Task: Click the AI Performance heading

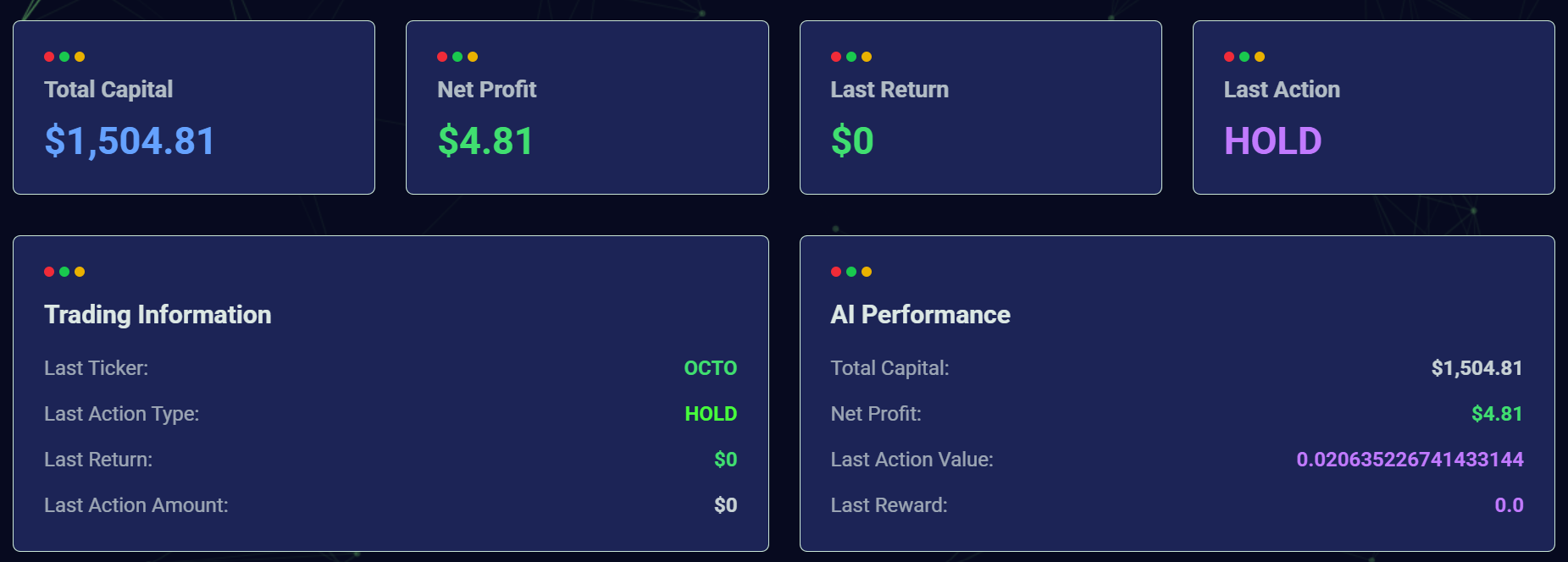Action: (x=920, y=315)
